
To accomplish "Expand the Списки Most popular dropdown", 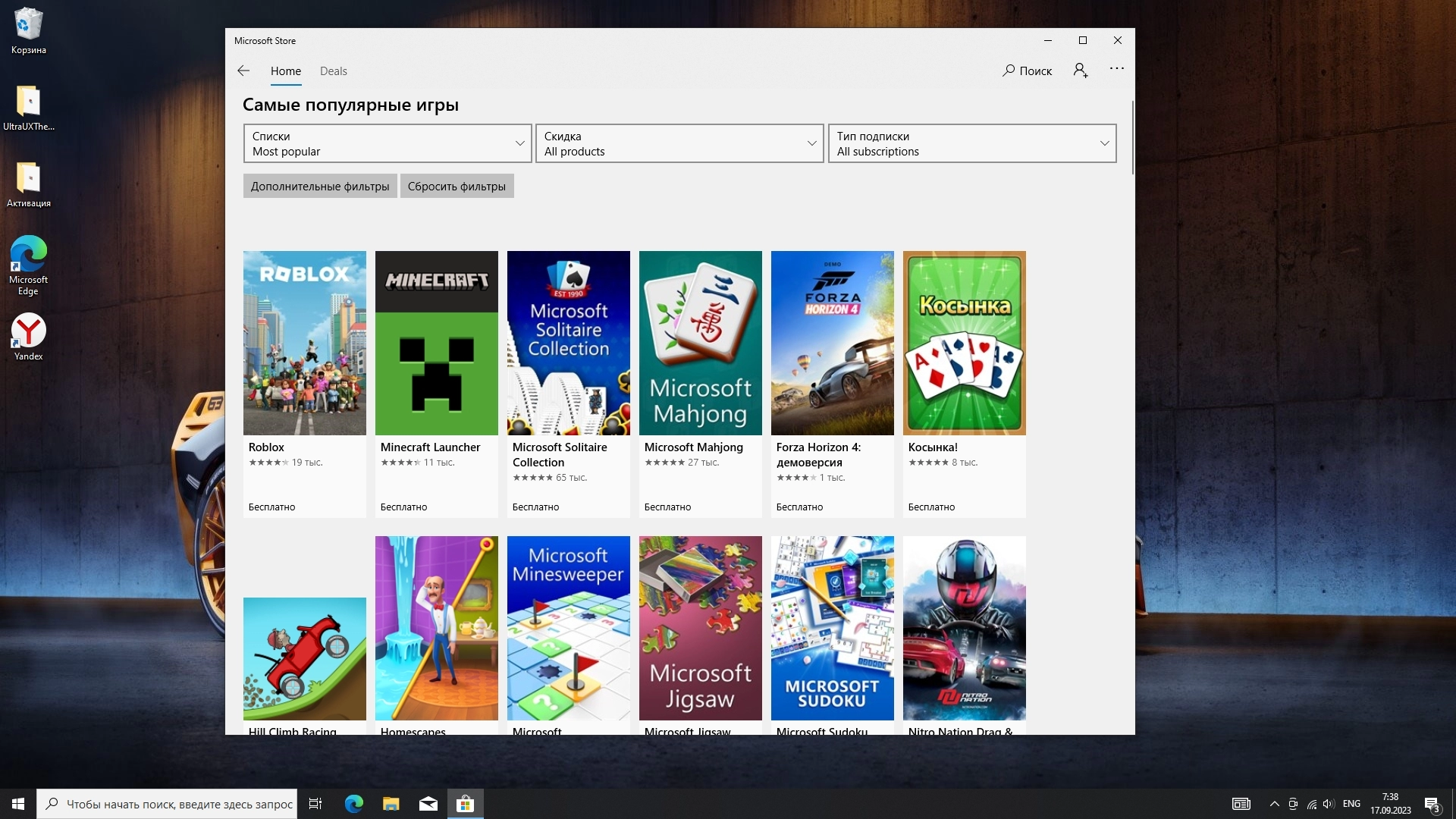I will point(388,143).
